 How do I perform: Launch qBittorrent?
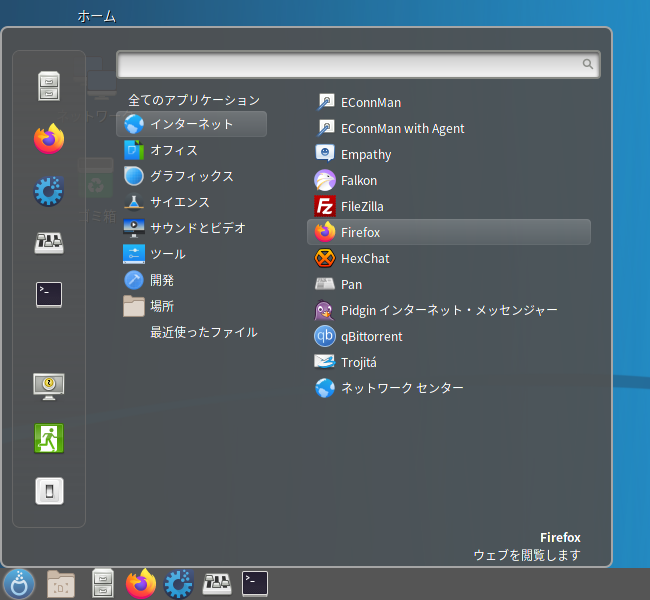pyautogui.click(x=449, y=336)
